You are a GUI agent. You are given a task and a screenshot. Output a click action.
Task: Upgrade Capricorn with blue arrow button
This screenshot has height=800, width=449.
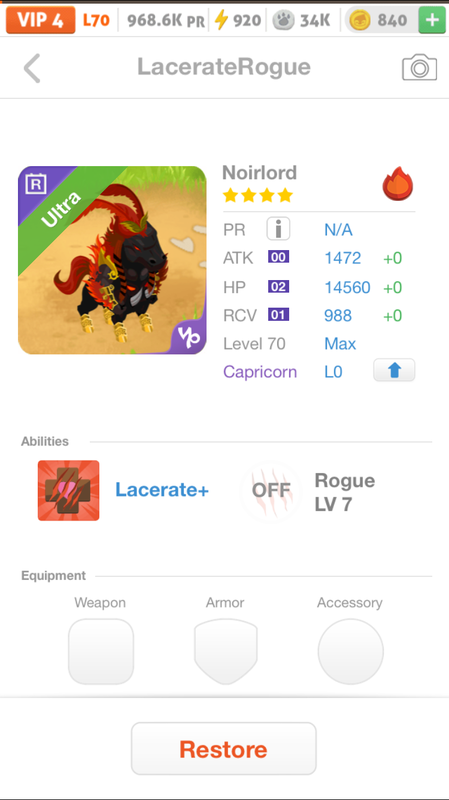pyautogui.click(x=394, y=370)
